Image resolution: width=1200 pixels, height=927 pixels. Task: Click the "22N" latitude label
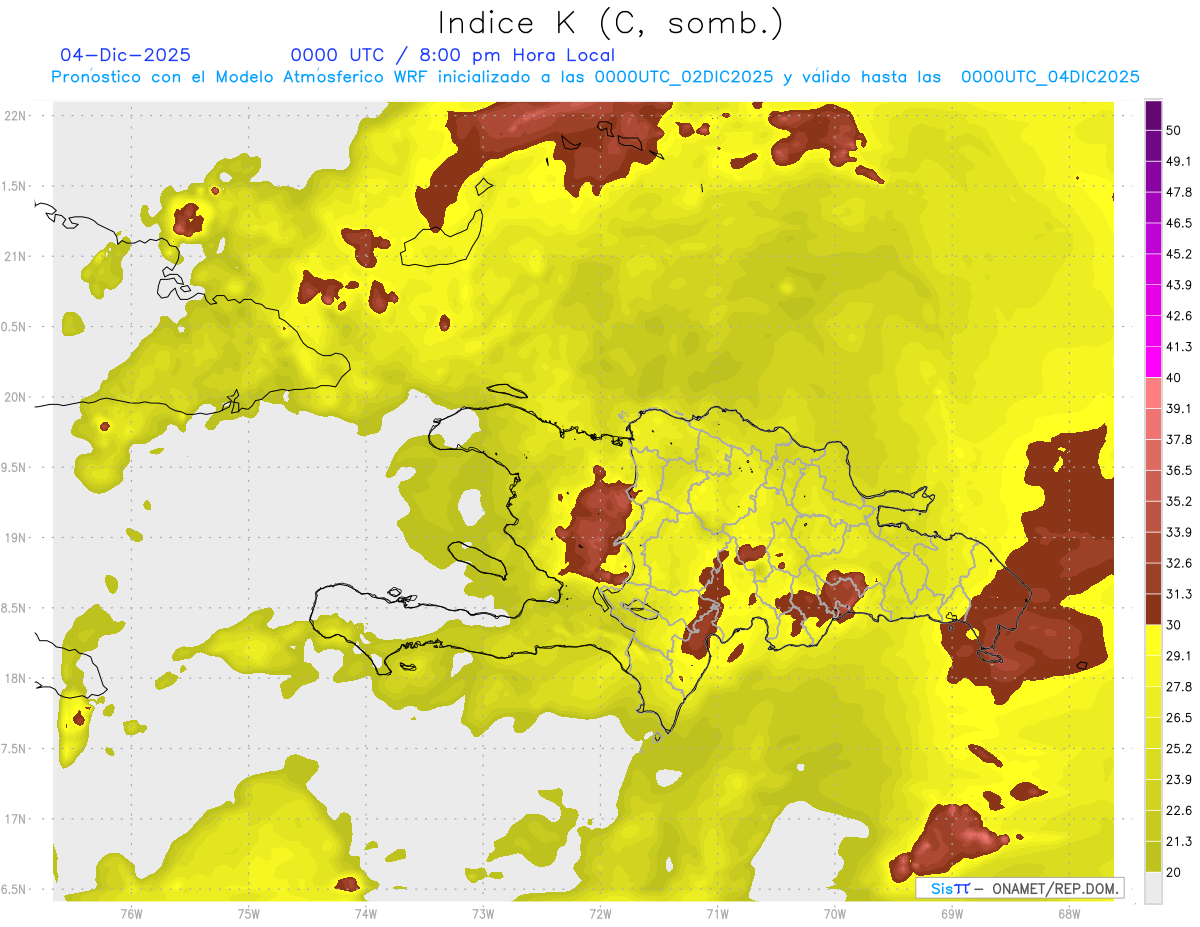pos(15,115)
